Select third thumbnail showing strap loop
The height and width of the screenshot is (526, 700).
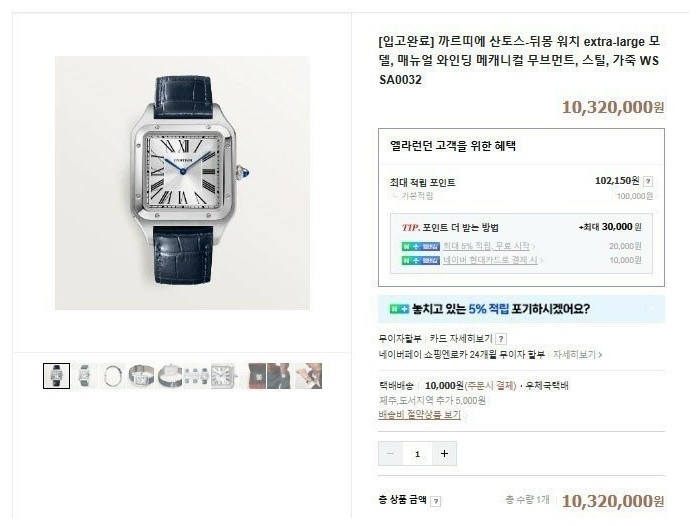pyautogui.click(x=112, y=376)
